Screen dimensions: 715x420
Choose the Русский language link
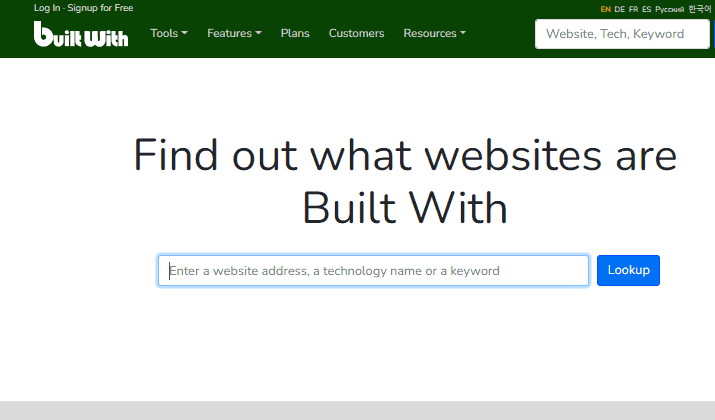(x=669, y=9)
